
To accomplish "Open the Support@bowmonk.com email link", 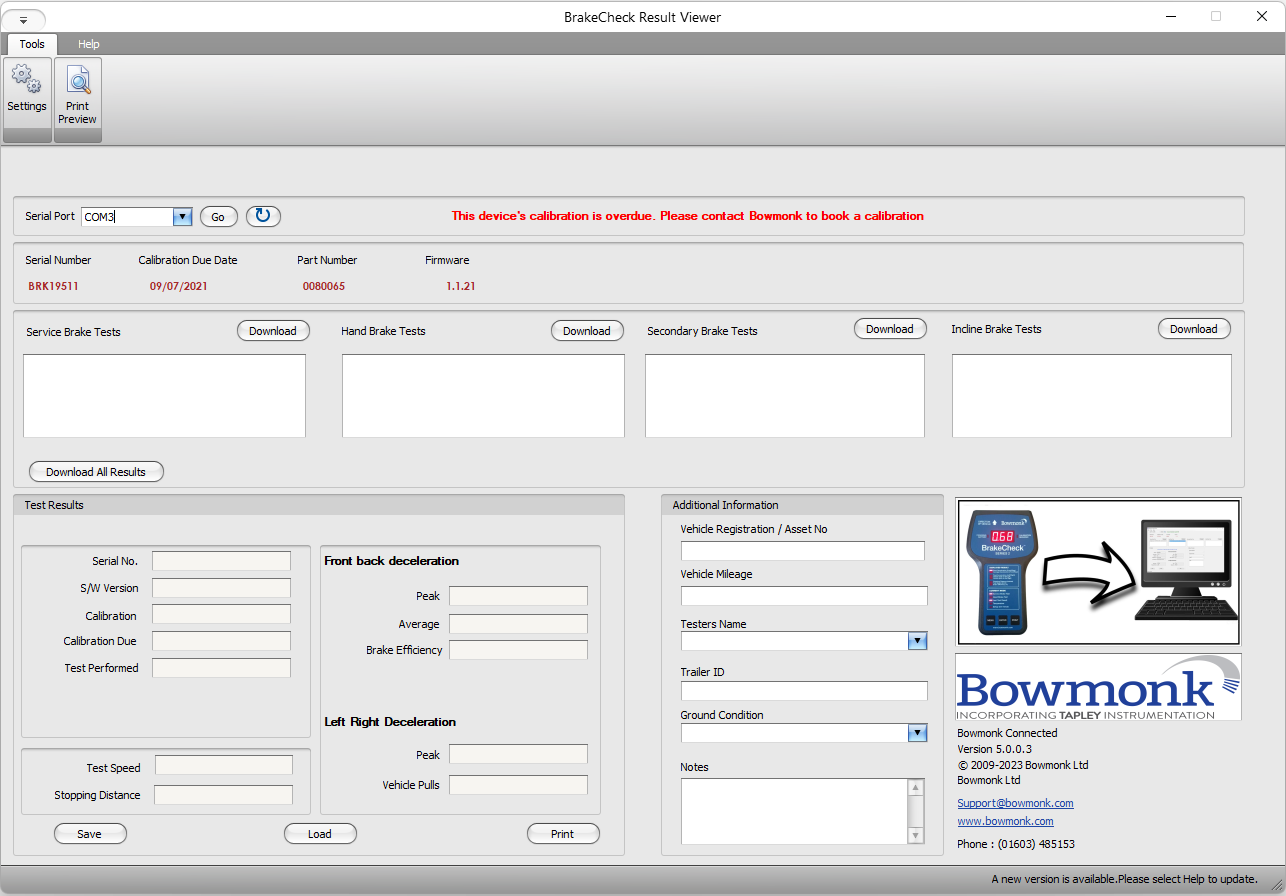I will click(1015, 803).
